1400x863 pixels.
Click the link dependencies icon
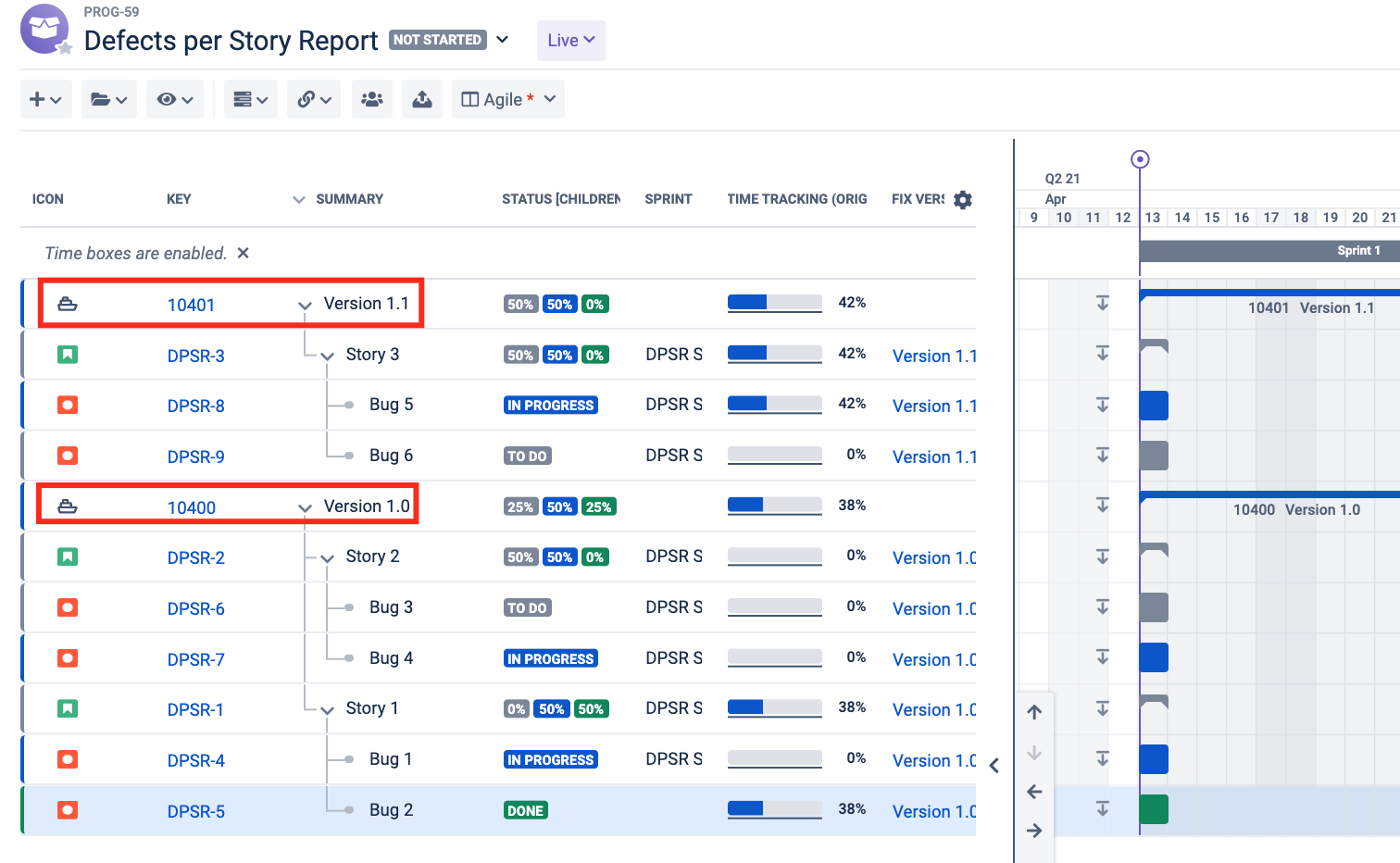pos(307,99)
